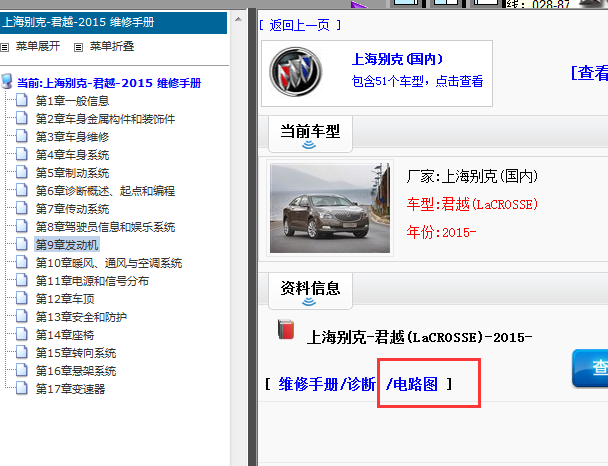Click the page icon for 第10章暖风、通风与空调系统
The width and height of the screenshot is (608, 466).
click(22, 262)
